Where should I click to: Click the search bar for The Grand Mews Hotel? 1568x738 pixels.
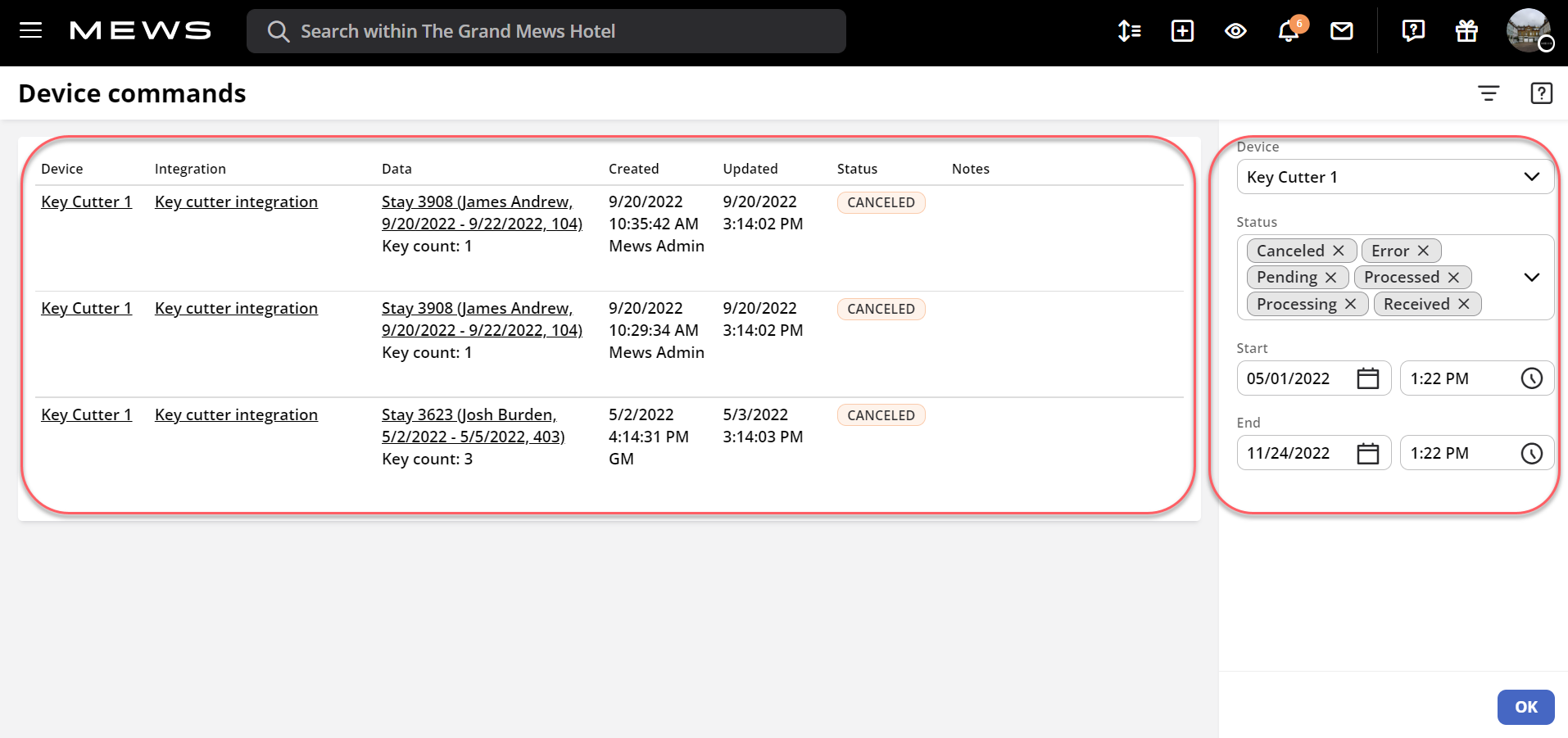tap(546, 31)
